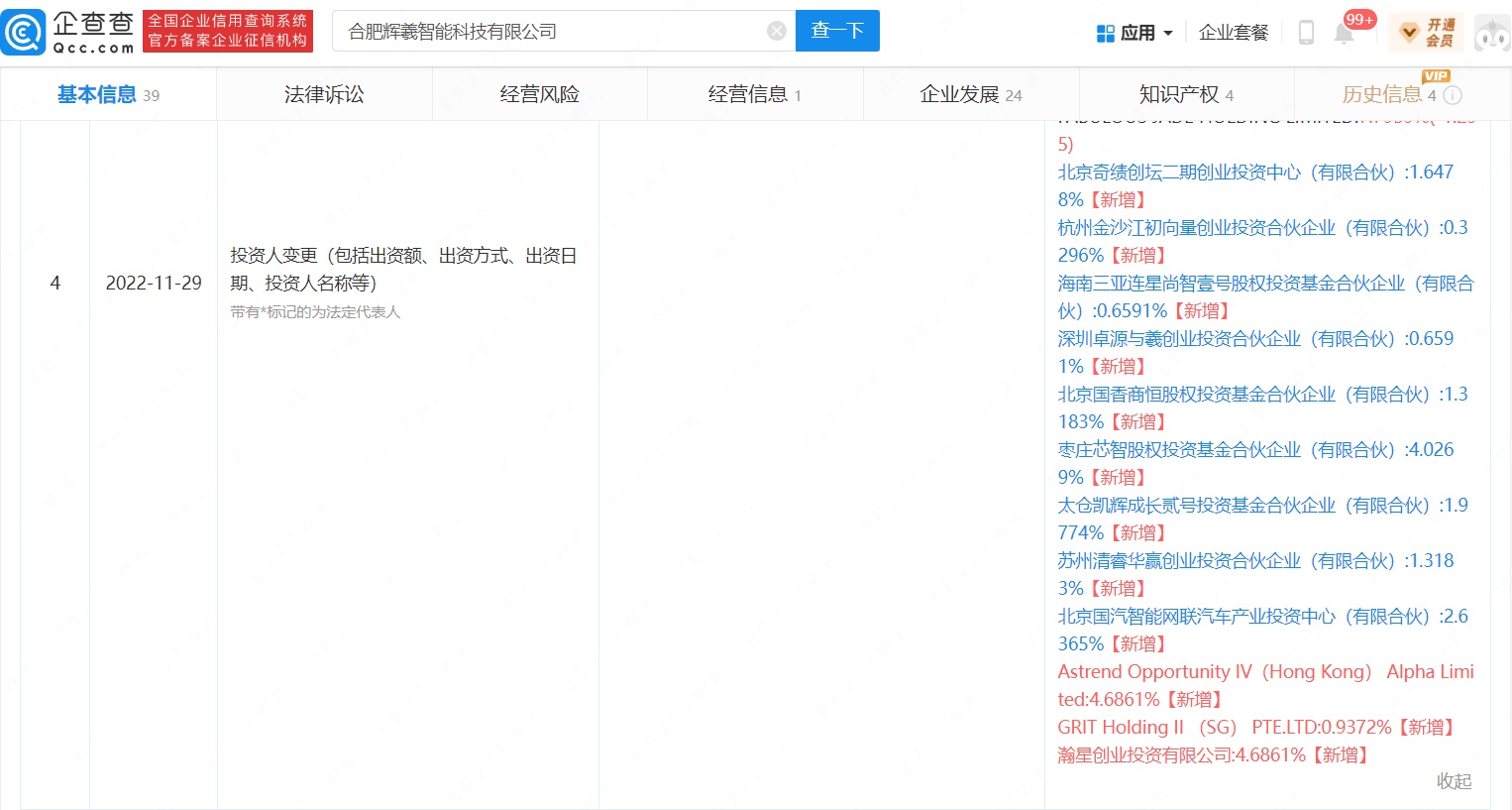This screenshot has width=1512, height=810.
Task: Click the info icon beside 历史信息
Action: (x=1453, y=95)
